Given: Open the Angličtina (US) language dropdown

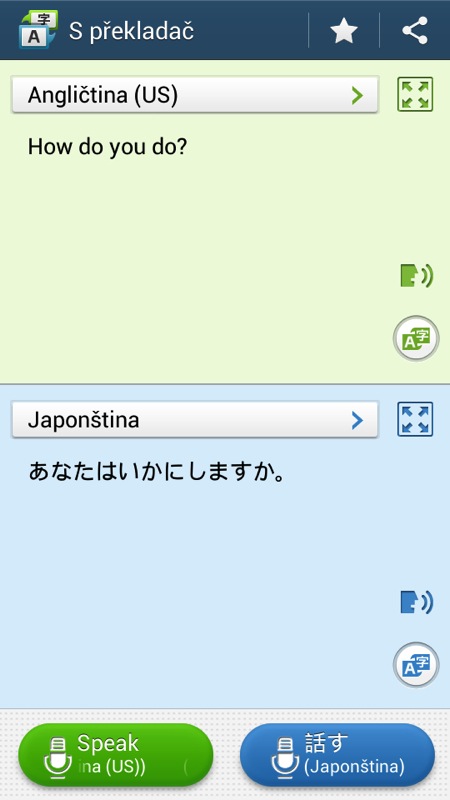Looking at the screenshot, I should tap(194, 95).
